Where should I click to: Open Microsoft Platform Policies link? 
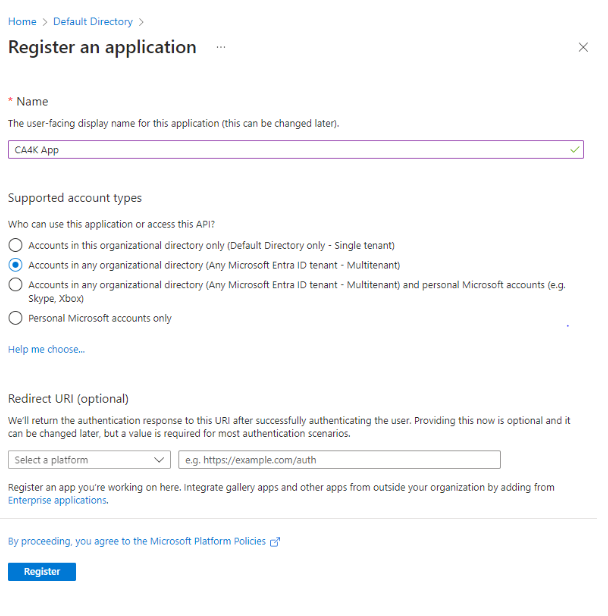[137, 541]
